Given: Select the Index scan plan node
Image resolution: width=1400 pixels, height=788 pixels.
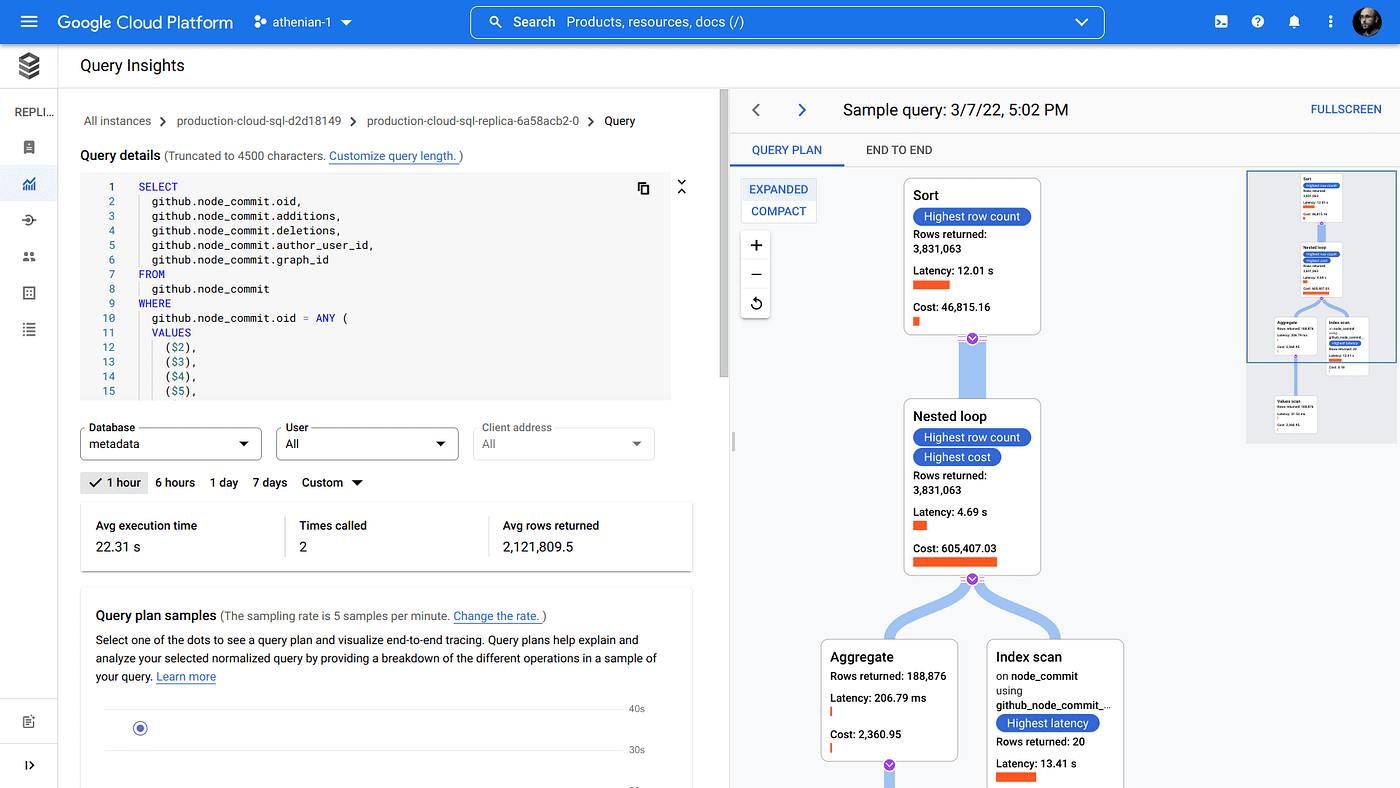Looking at the screenshot, I should 1055,714.
